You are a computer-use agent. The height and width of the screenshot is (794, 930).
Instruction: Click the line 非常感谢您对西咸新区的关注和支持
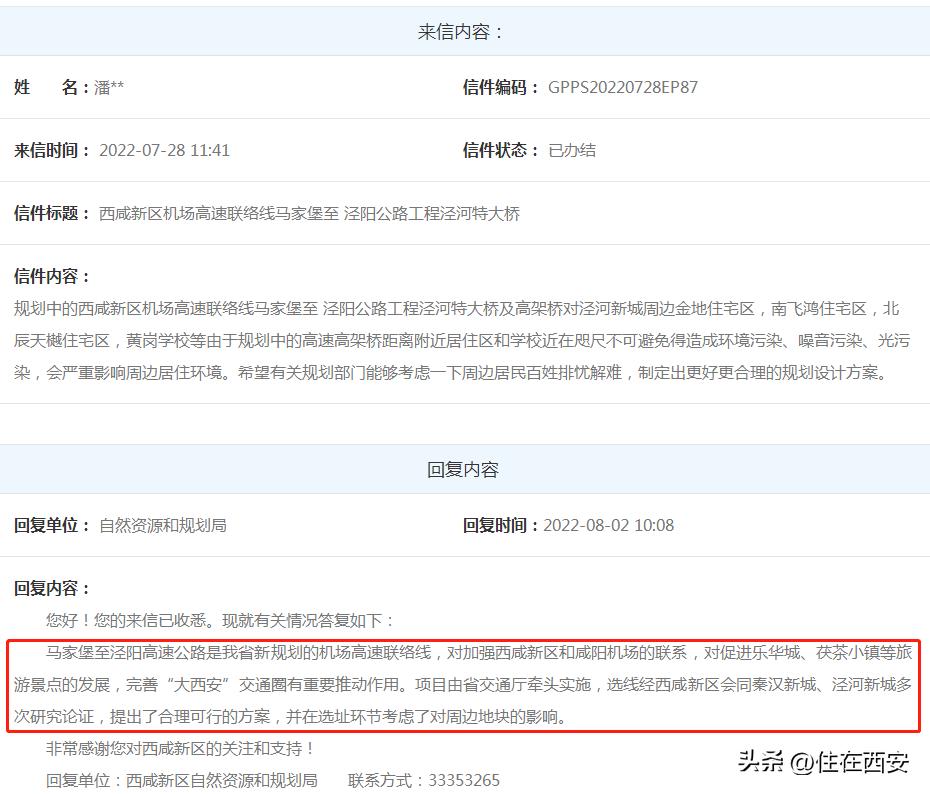[180, 748]
